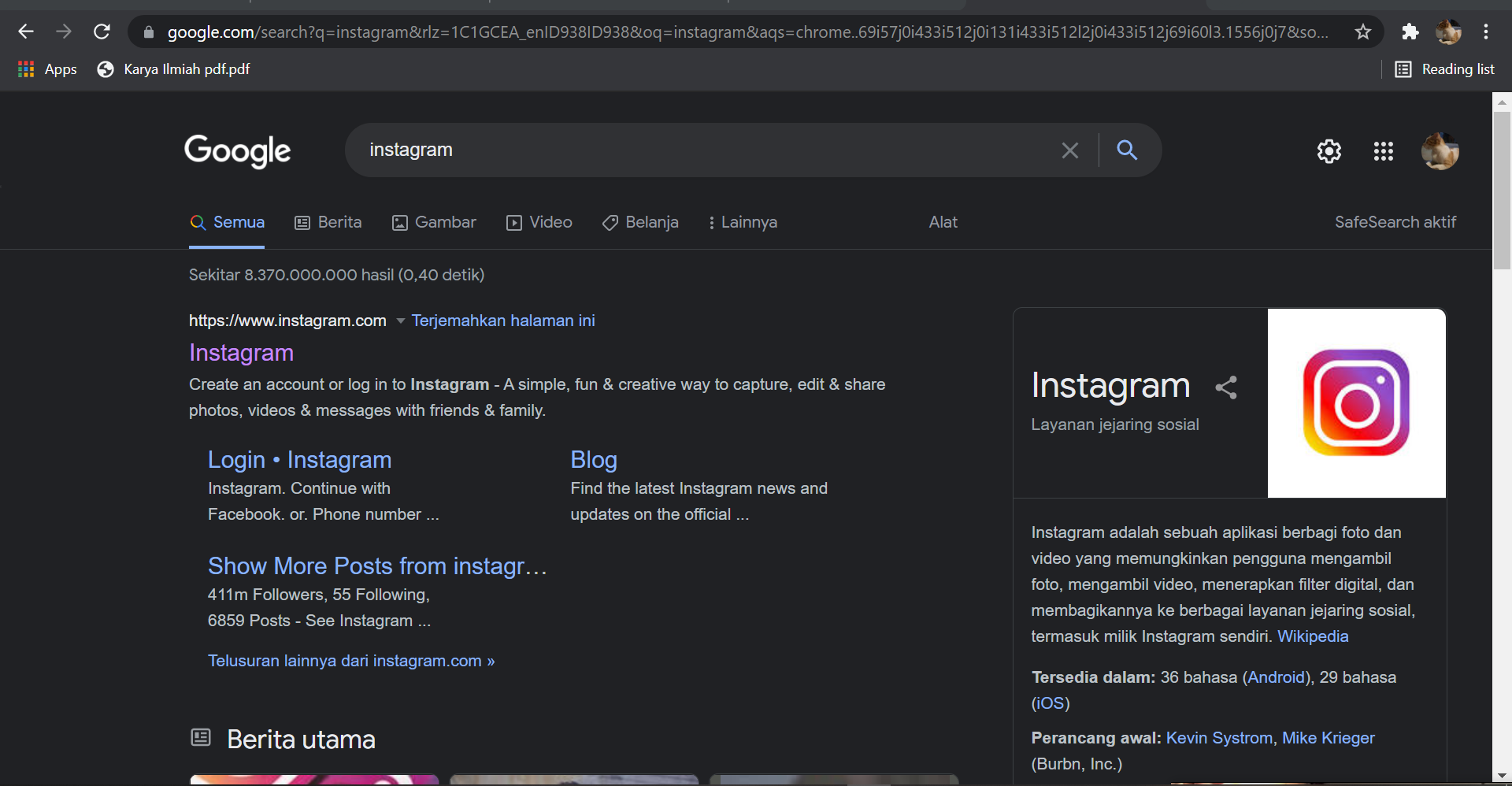
Task: Click the address bar URL
Action: [747, 32]
